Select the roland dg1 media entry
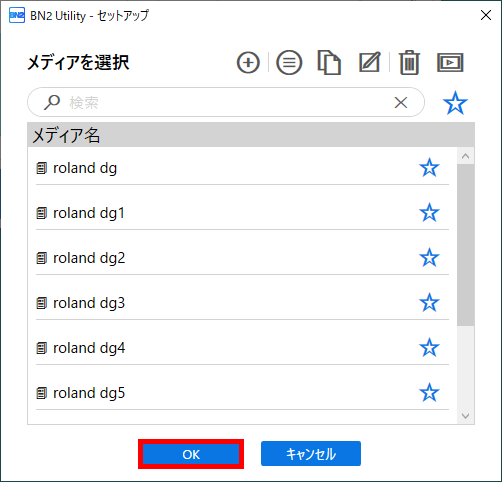The height and width of the screenshot is (482, 502). coord(242,213)
